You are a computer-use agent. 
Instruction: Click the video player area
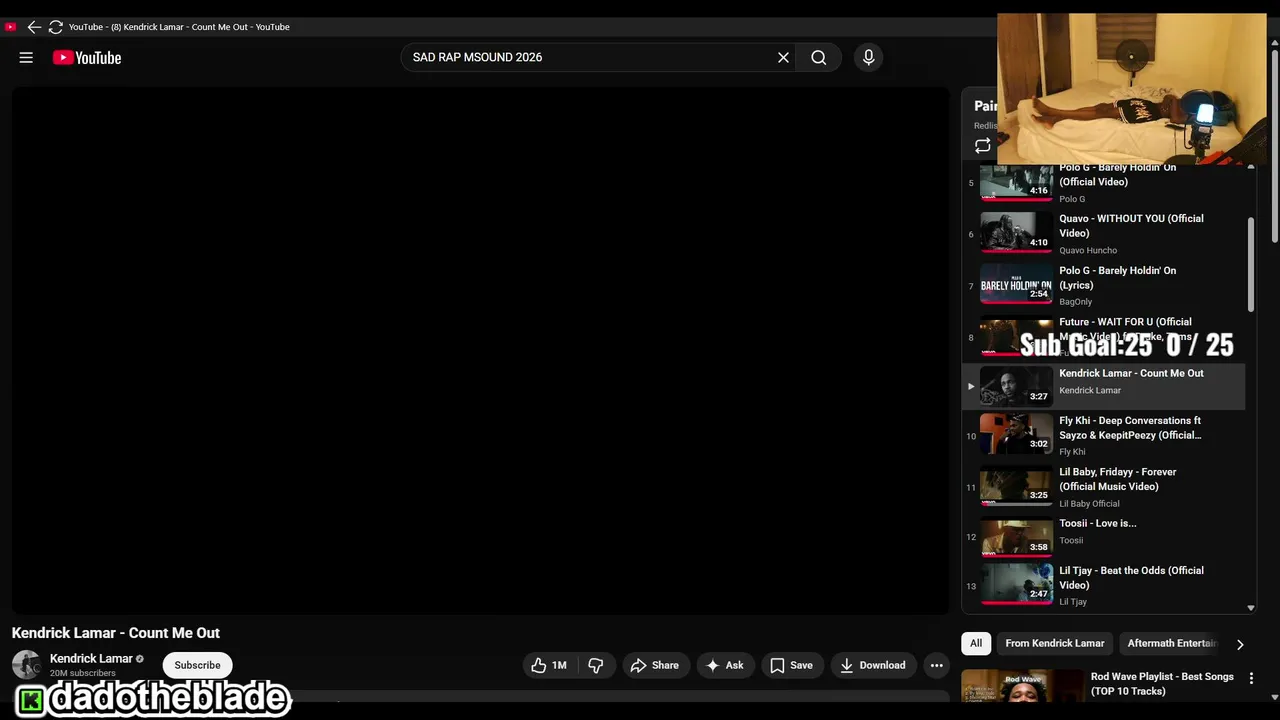(x=481, y=350)
